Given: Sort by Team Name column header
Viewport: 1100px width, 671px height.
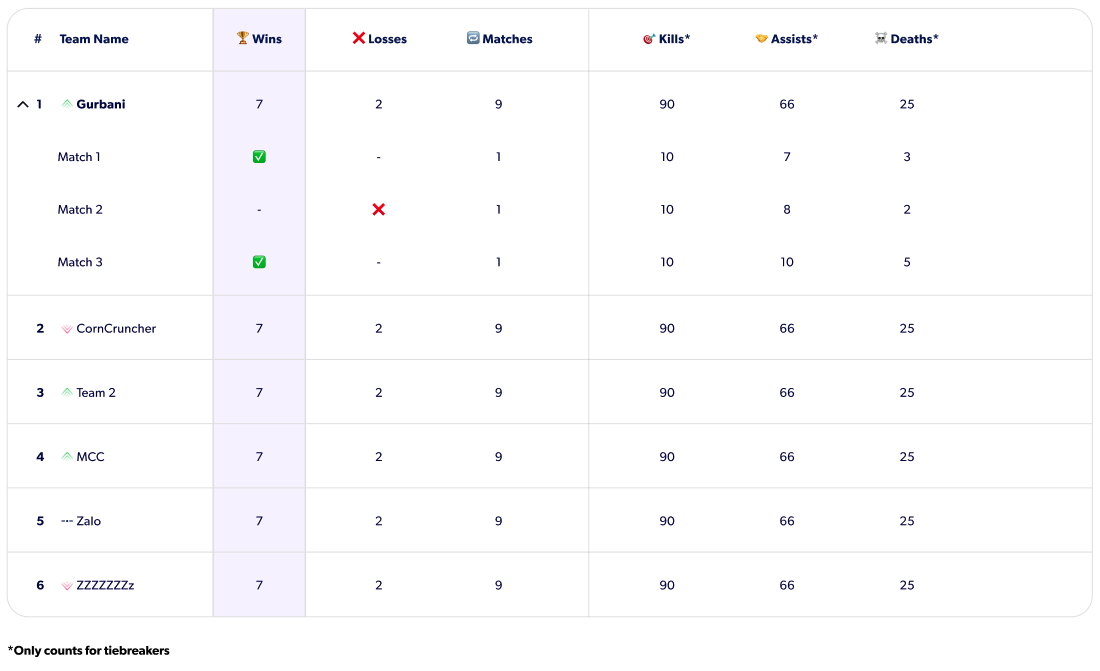Looking at the screenshot, I should 94,39.
